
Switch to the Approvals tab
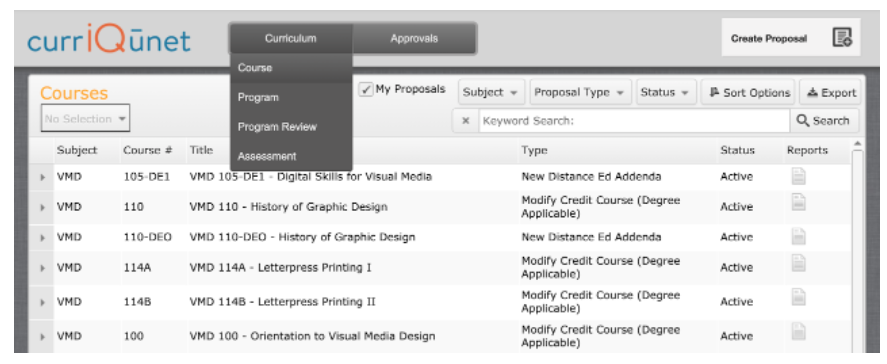tap(414, 38)
